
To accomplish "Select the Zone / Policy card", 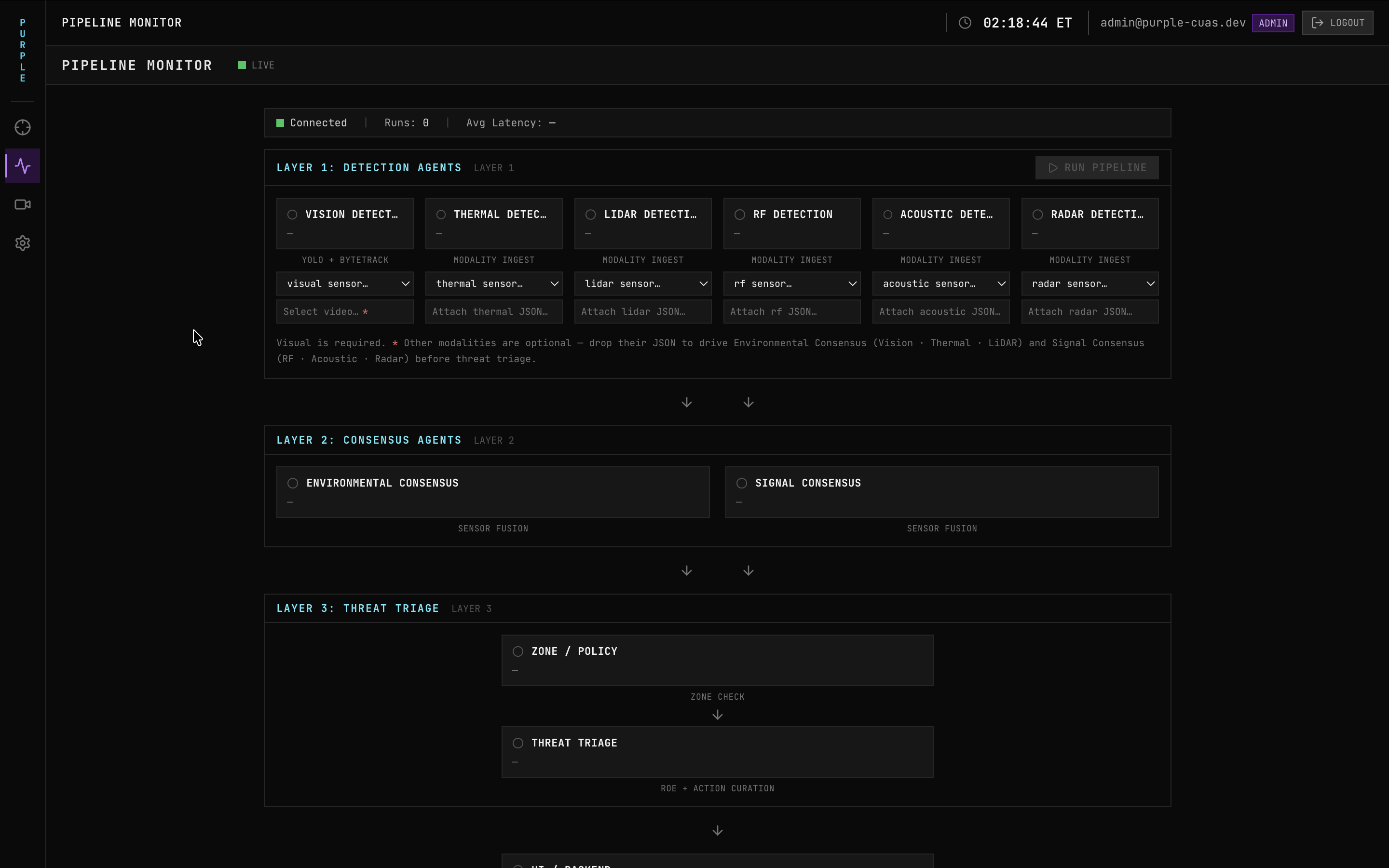I will (x=718, y=660).
